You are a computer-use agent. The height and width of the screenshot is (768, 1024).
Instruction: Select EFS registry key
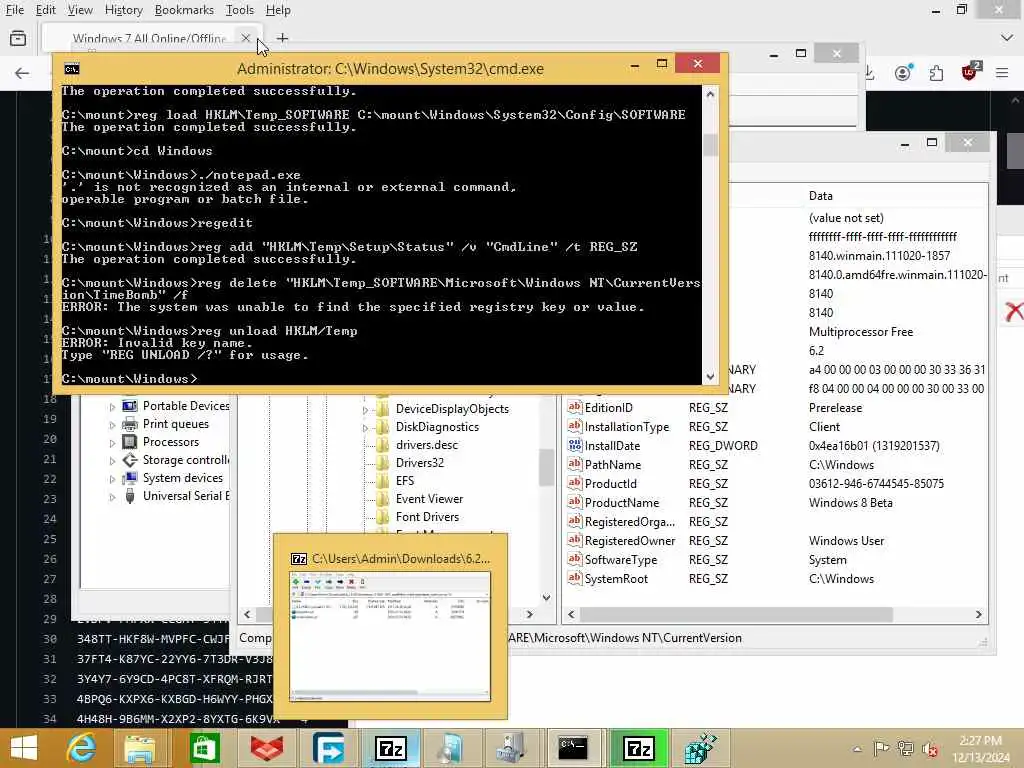click(x=404, y=481)
